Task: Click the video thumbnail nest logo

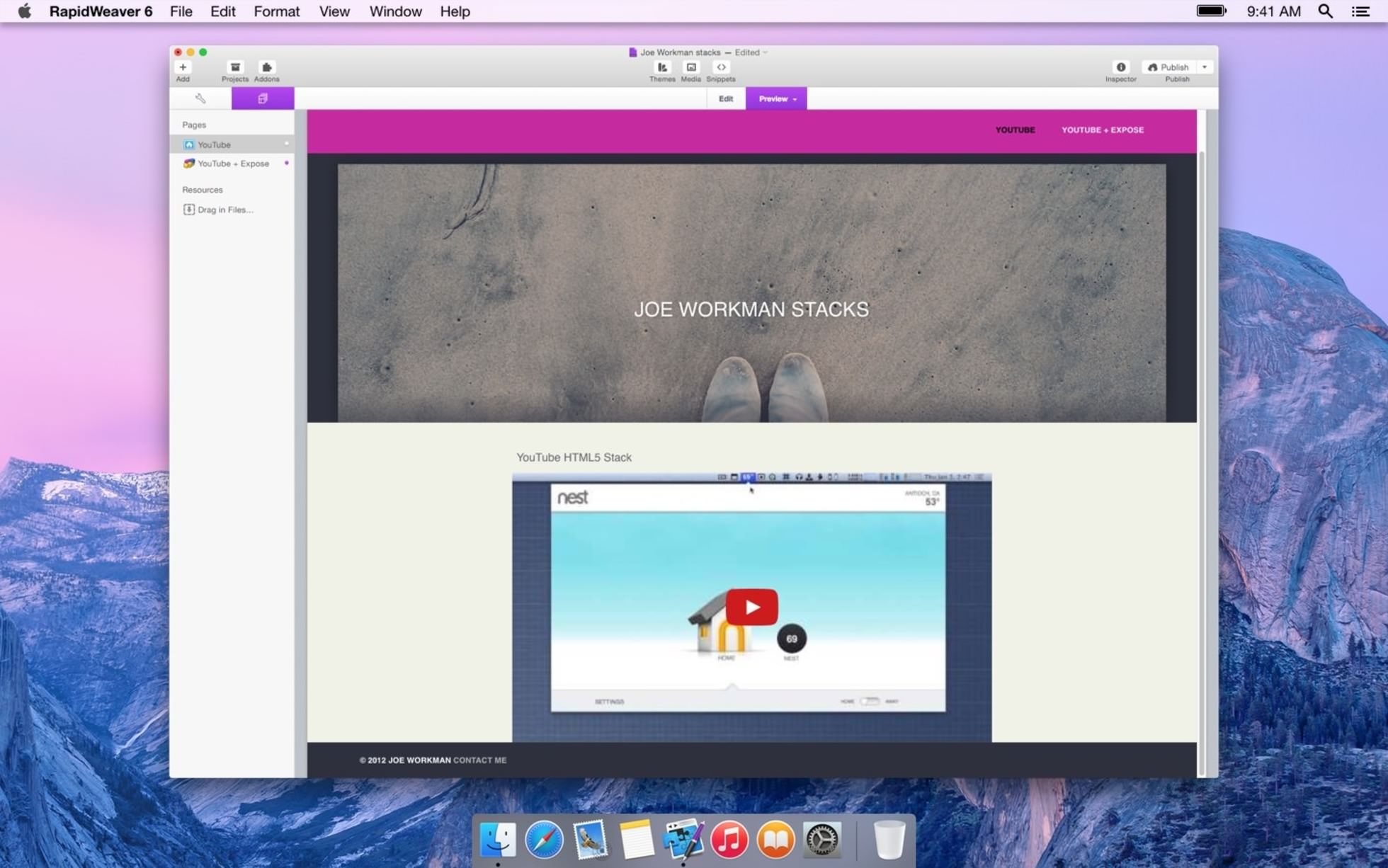Action: click(x=572, y=498)
